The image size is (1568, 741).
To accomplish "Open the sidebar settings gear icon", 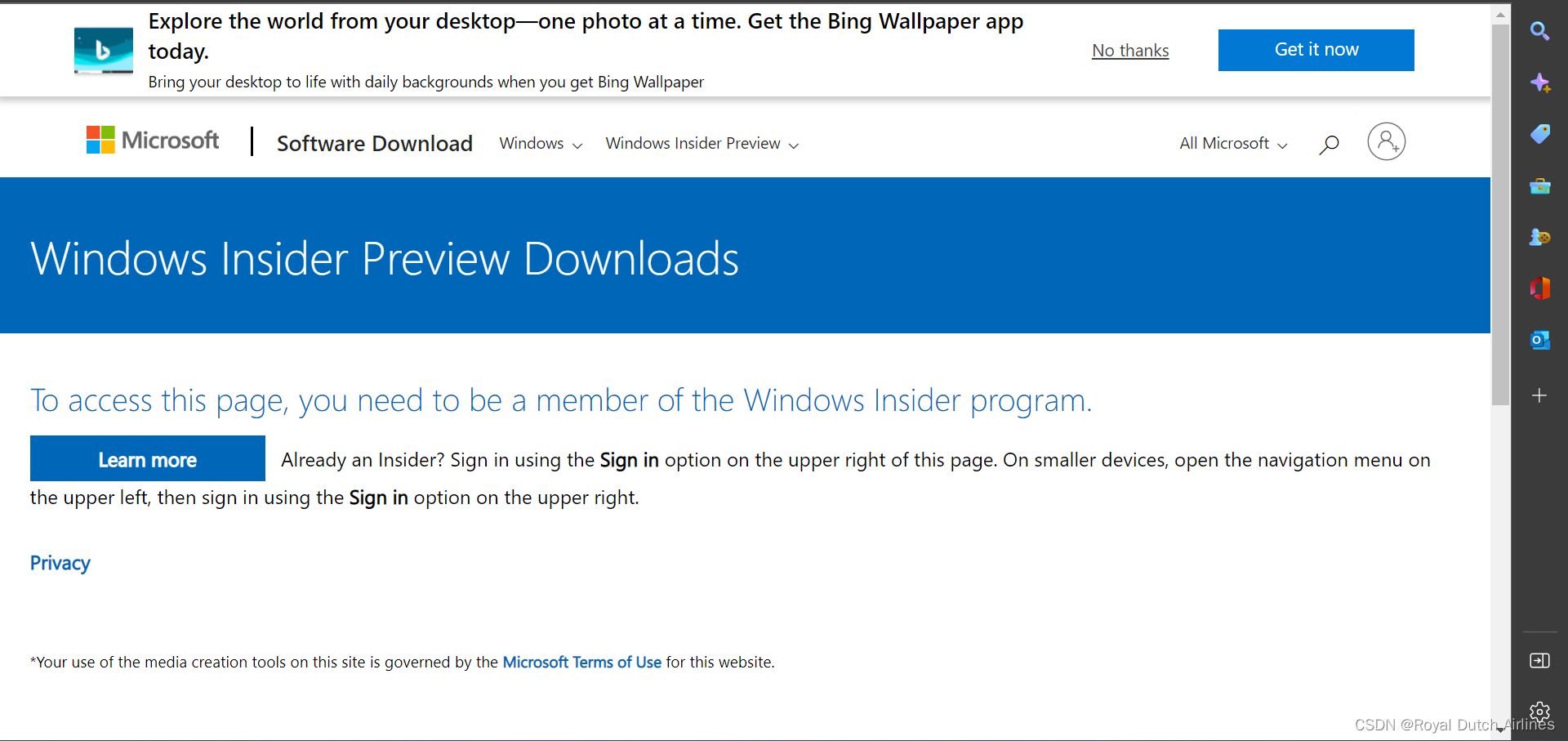I will pos(1539,712).
